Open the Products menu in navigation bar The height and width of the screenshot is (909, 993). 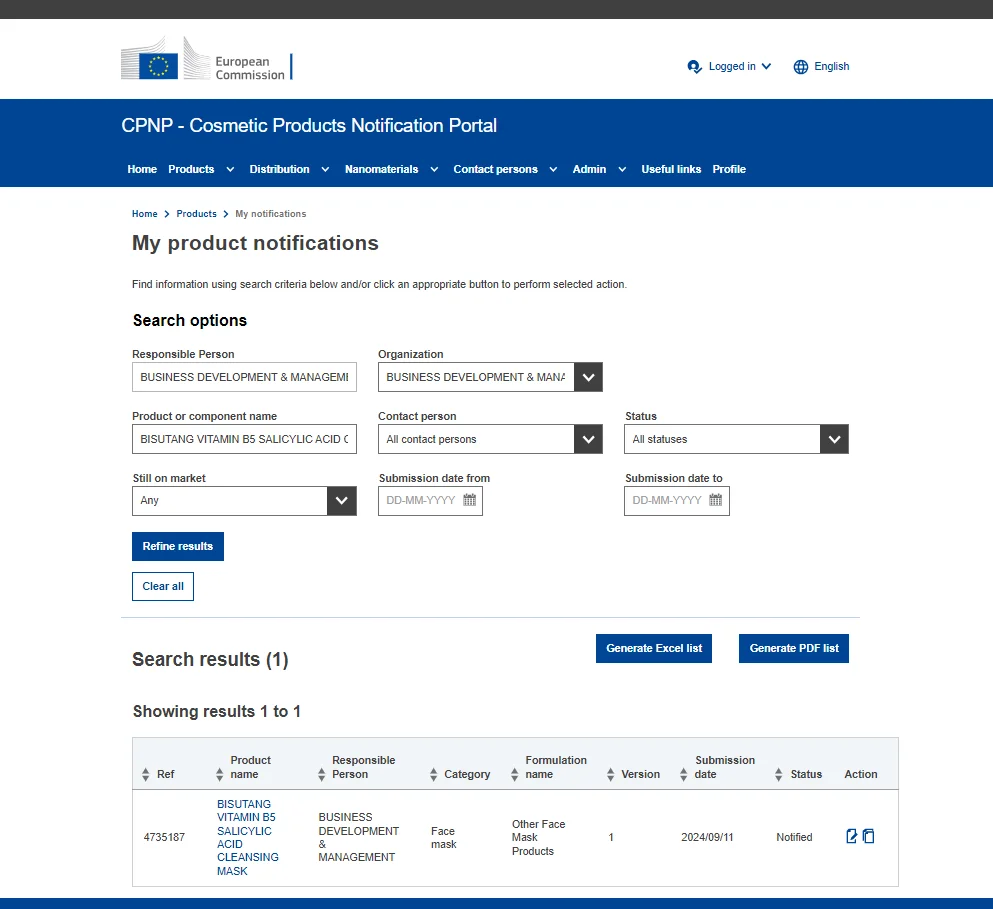pyautogui.click(x=201, y=169)
